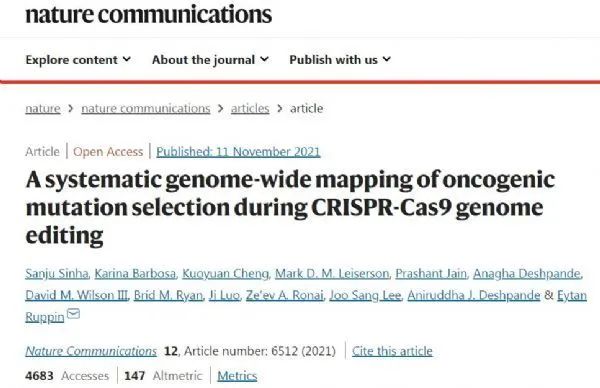This screenshot has height=388, width=600.
Task: Open author Anagha Deshpande's details
Action: pos(527,274)
